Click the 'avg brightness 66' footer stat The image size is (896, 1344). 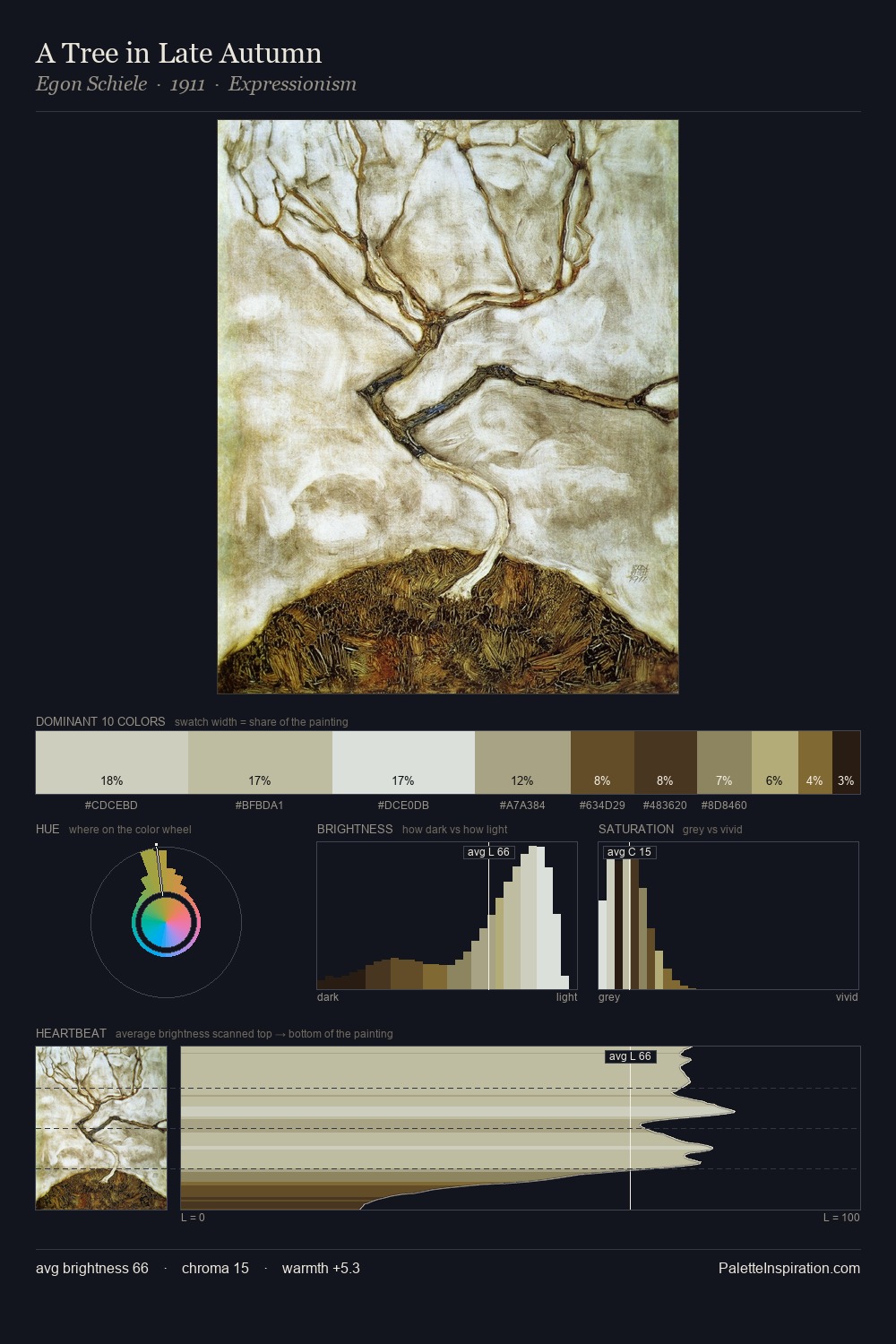coord(92,1269)
